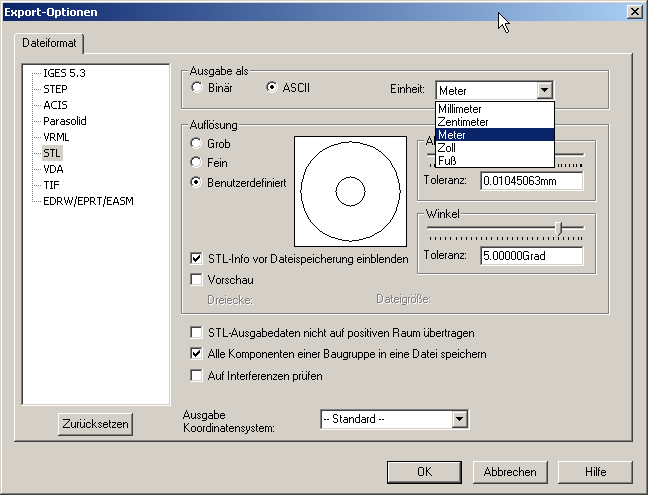The image size is (648, 495).
Task: Switch to the Dateiformat tab
Action: (48, 44)
